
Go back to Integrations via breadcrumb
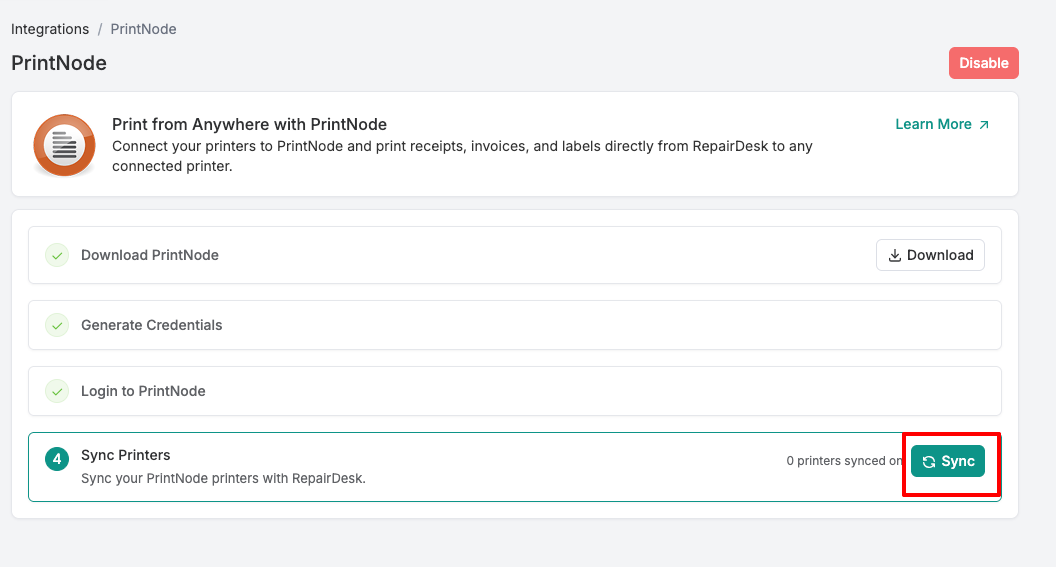pyautogui.click(x=50, y=29)
